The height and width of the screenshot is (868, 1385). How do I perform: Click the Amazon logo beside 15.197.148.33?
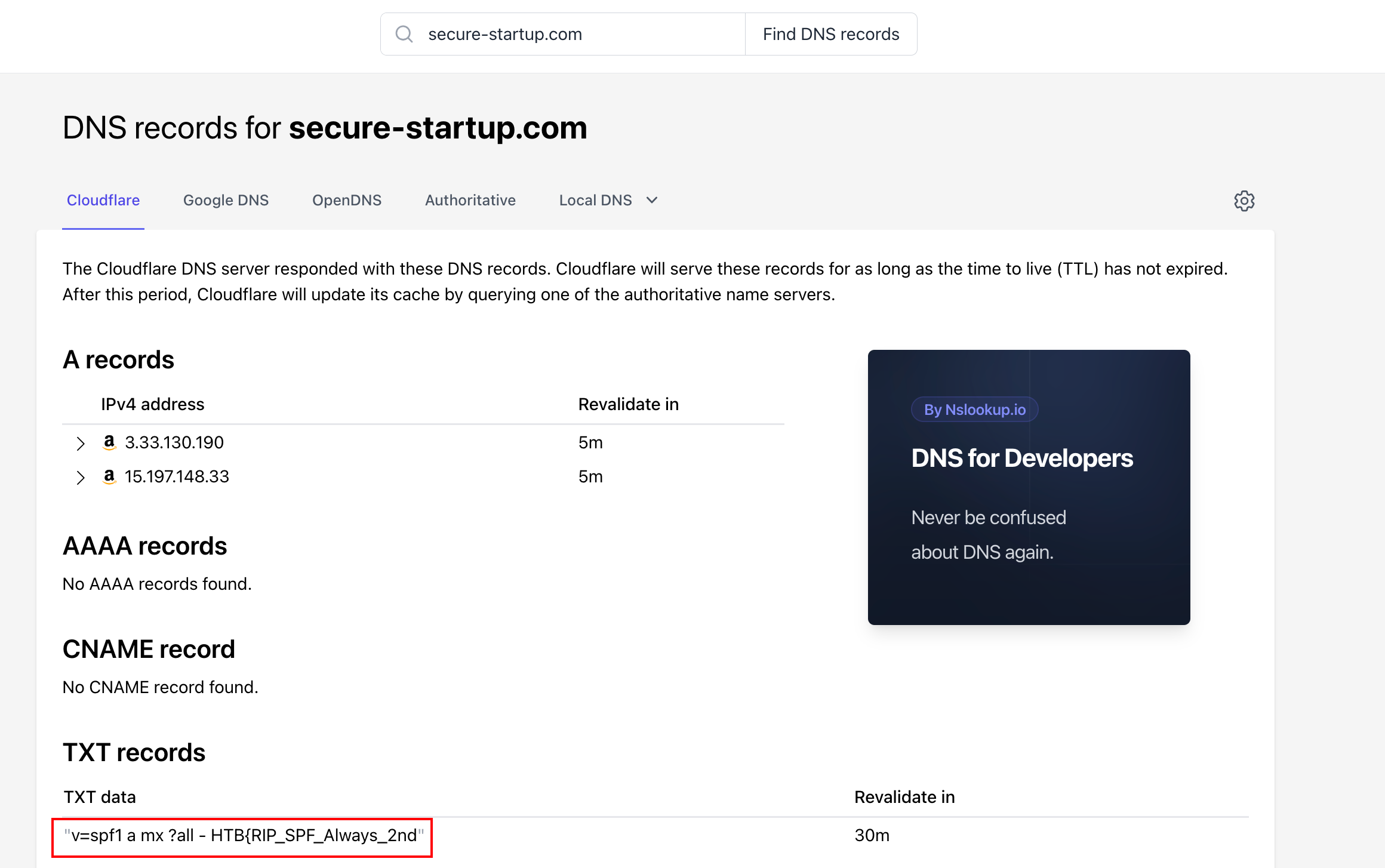tap(109, 476)
